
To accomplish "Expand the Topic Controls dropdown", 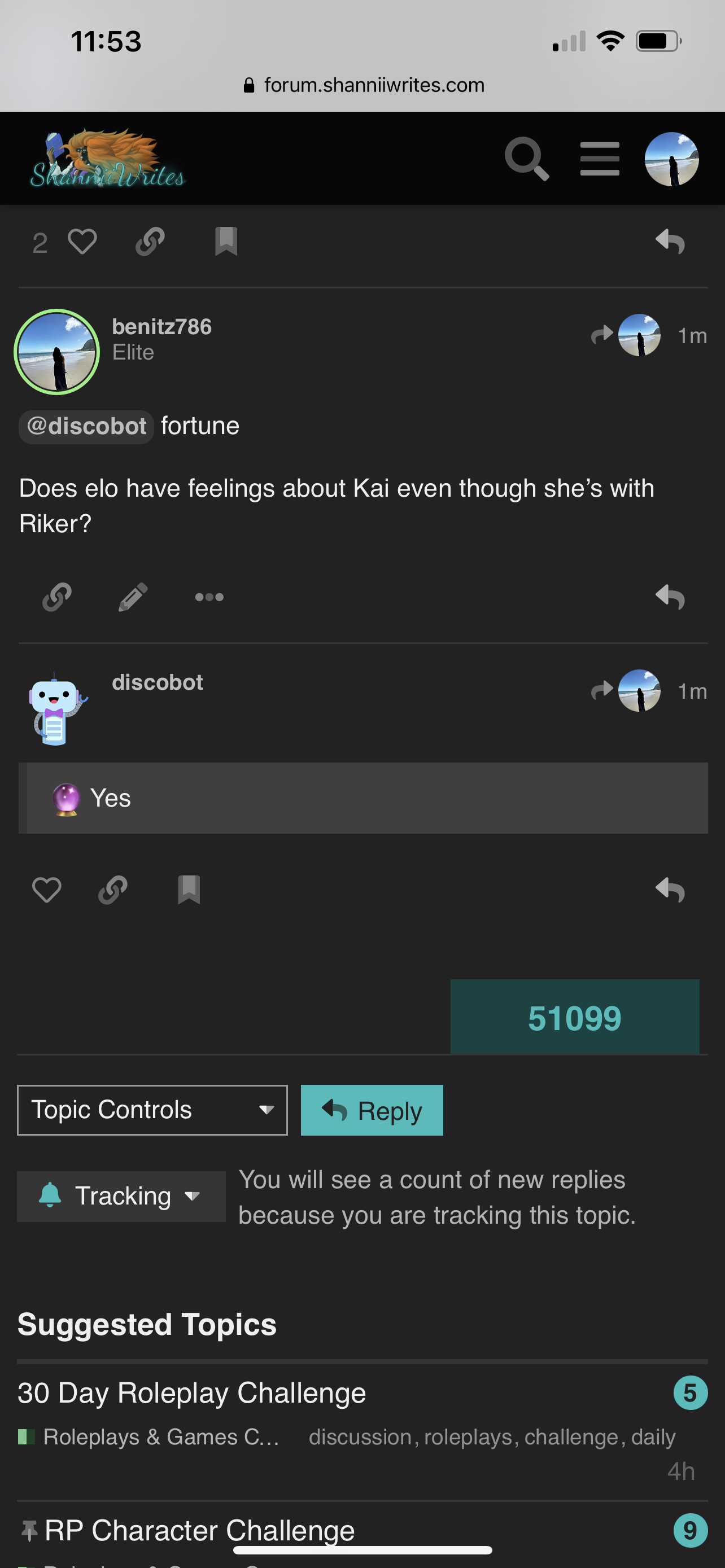I will [152, 1110].
